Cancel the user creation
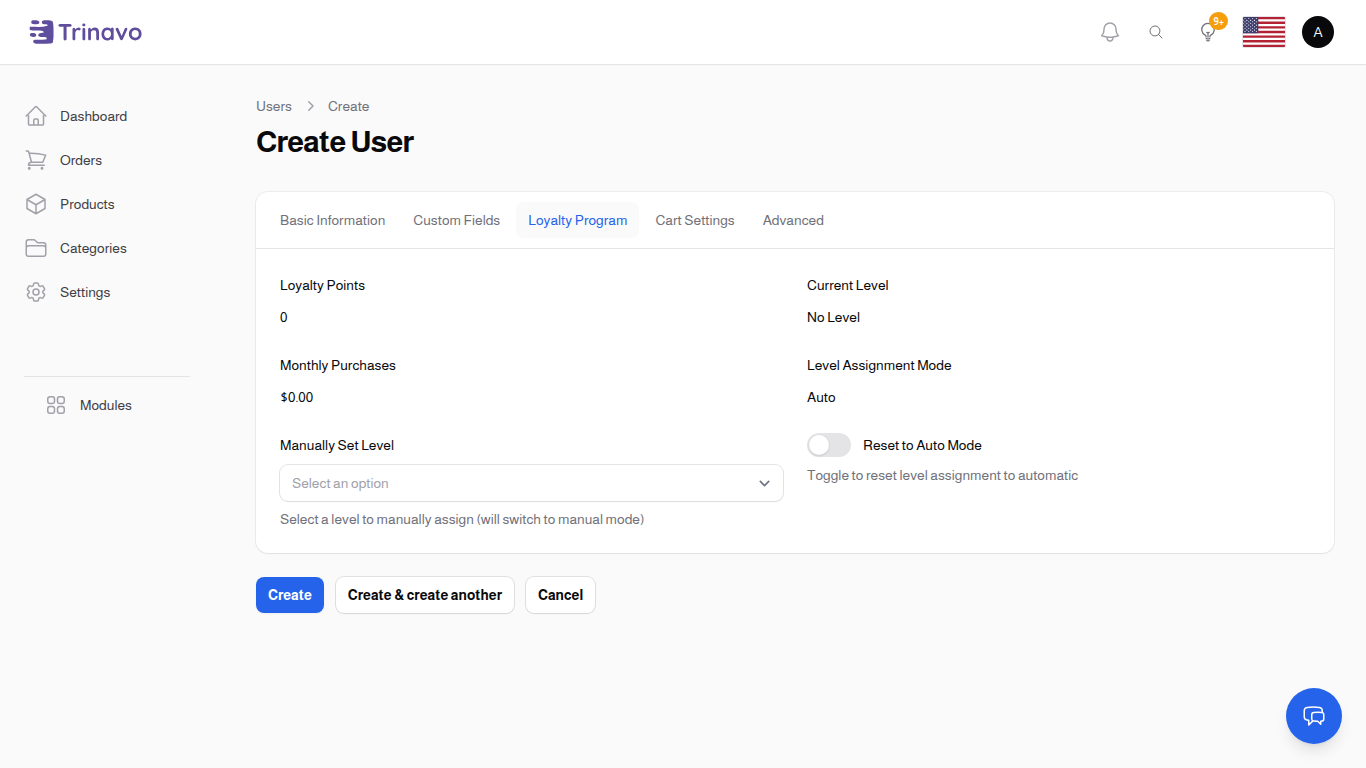This screenshot has height=768, width=1366. point(560,595)
